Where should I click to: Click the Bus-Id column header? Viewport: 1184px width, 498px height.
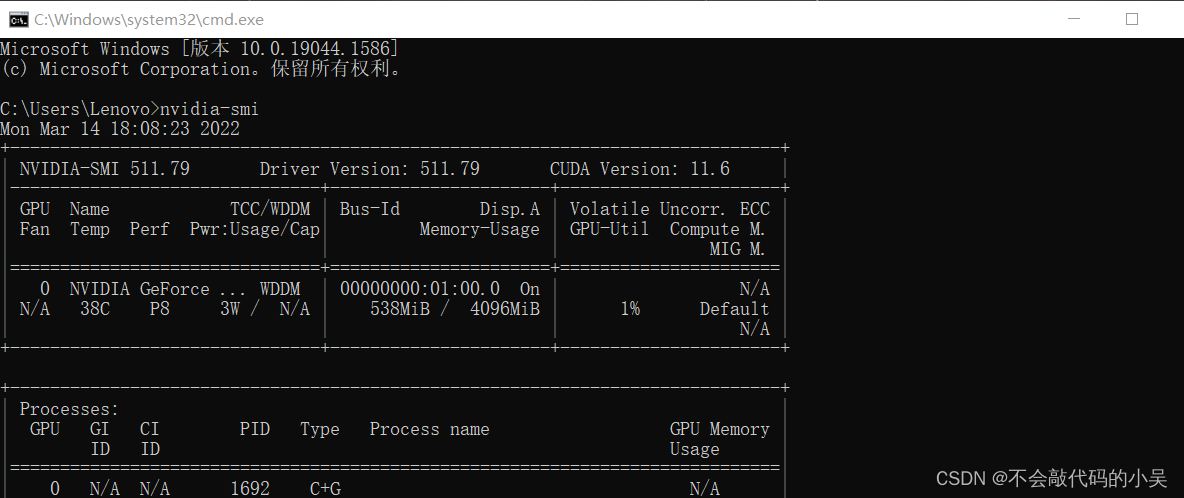[369, 209]
